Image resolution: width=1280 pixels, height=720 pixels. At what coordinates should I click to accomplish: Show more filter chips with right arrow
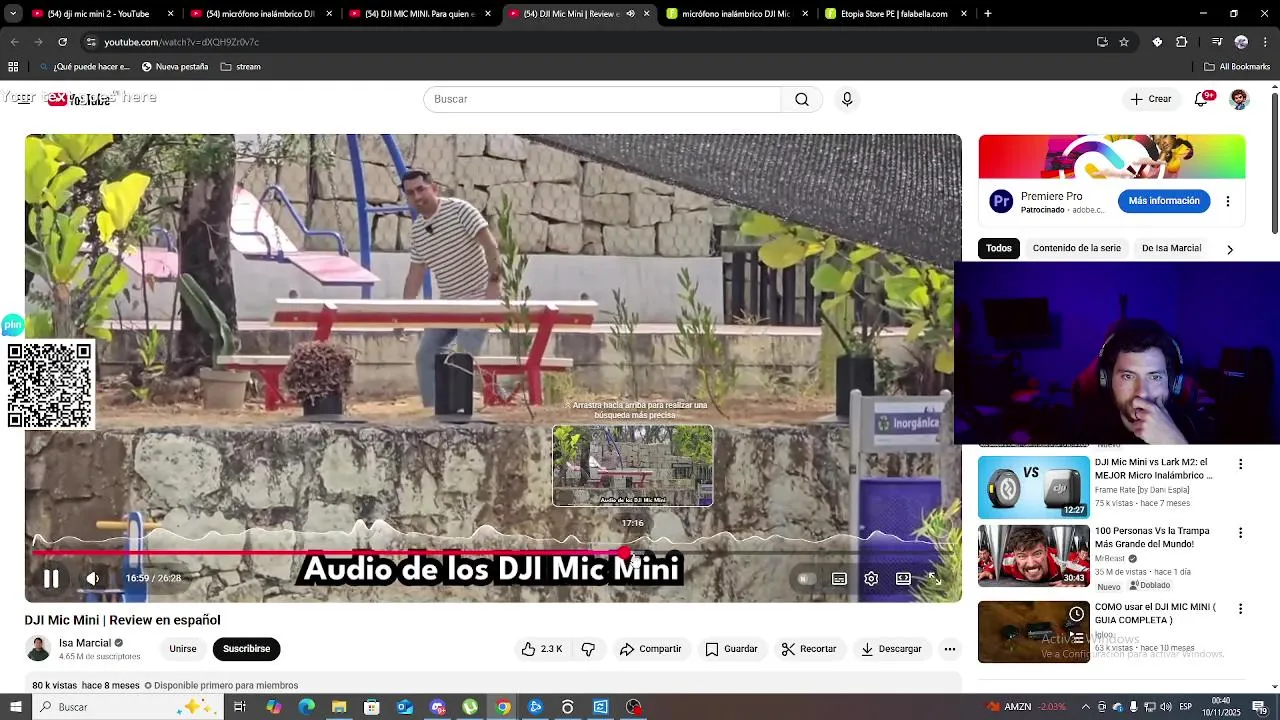pos(1230,249)
